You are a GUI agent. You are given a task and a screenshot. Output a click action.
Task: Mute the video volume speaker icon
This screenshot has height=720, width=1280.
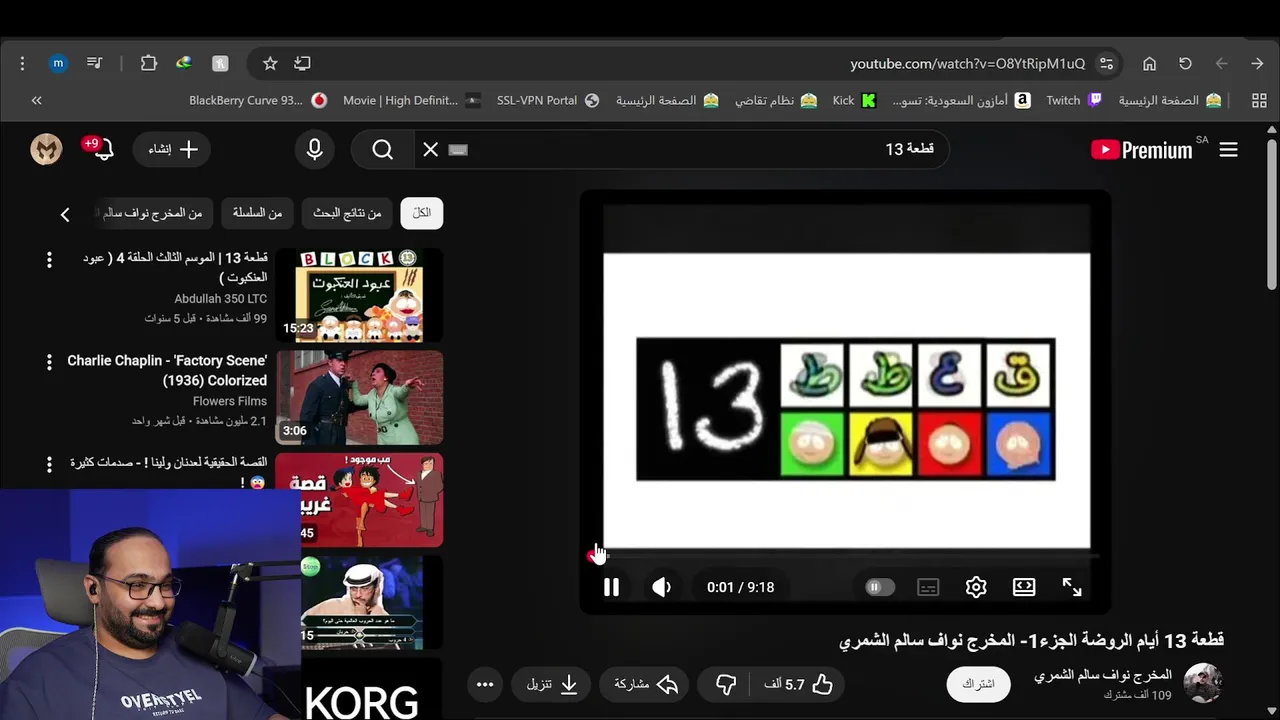pos(661,587)
